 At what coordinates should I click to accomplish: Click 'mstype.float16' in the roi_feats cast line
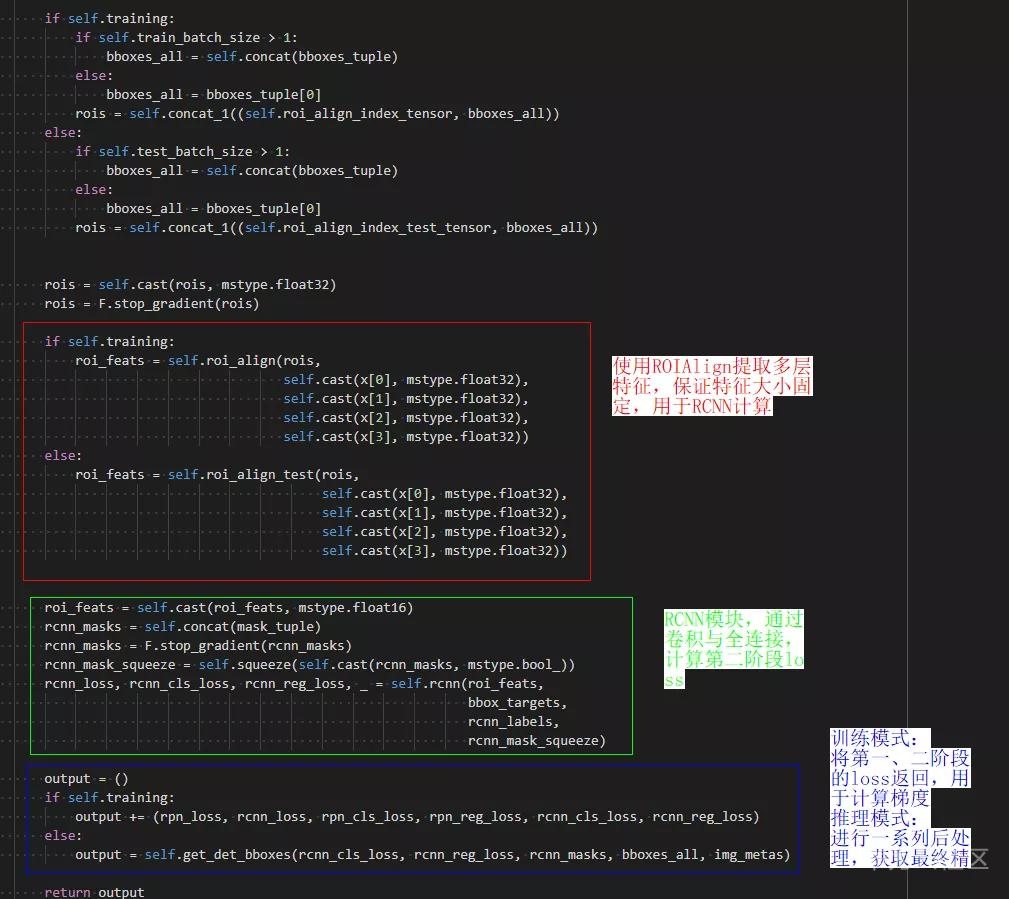click(351, 608)
